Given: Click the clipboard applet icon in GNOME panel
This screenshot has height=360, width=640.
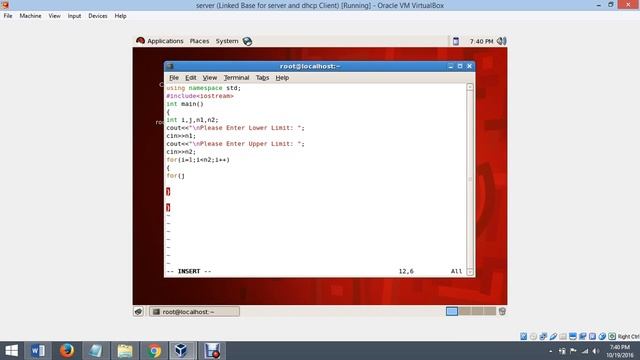Looking at the screenshot, I should tap(456, 41).
